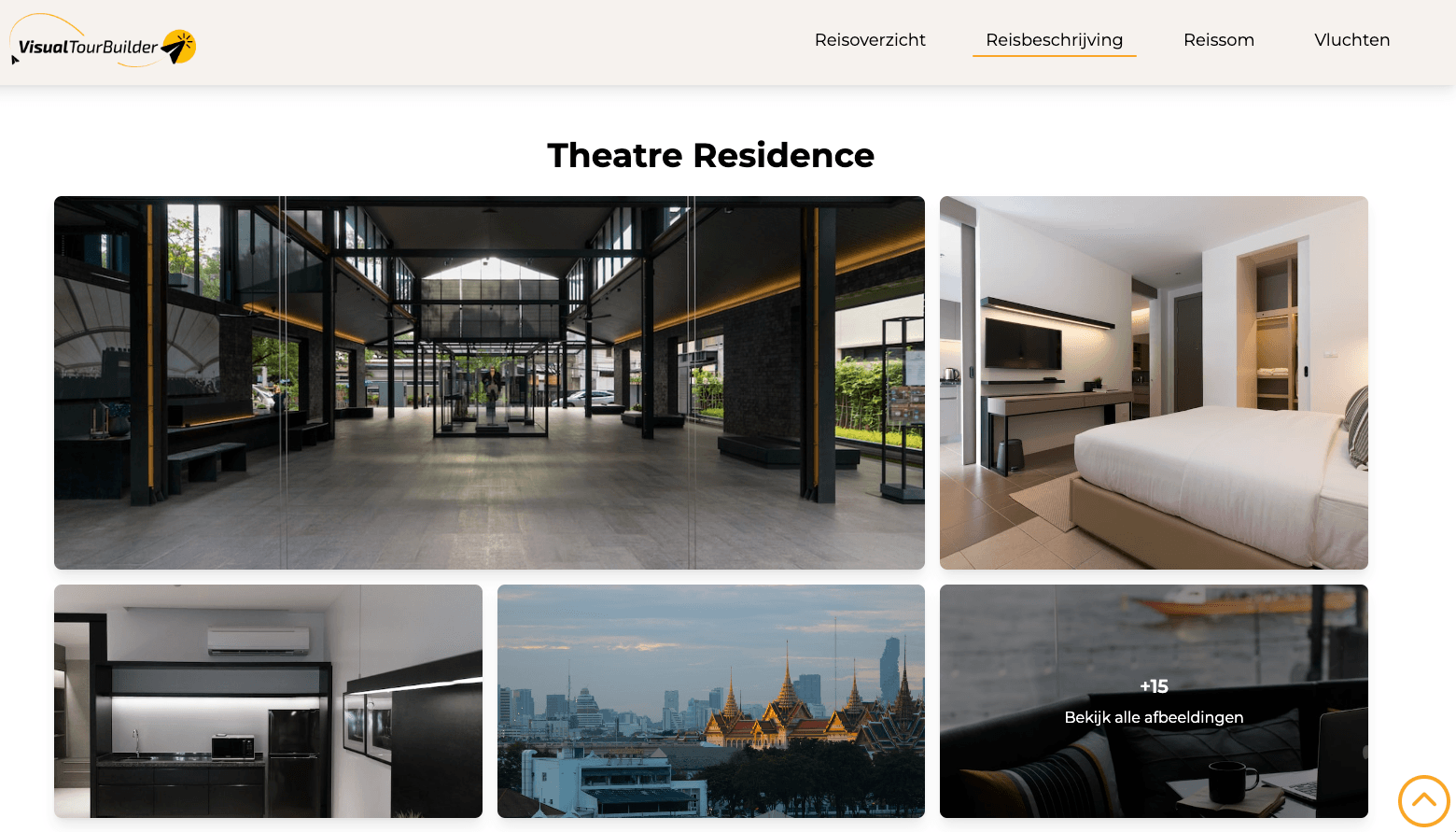Click the VisualTourBuilder logo text
Screen dimensions: 1456x832
click(88, 48)
